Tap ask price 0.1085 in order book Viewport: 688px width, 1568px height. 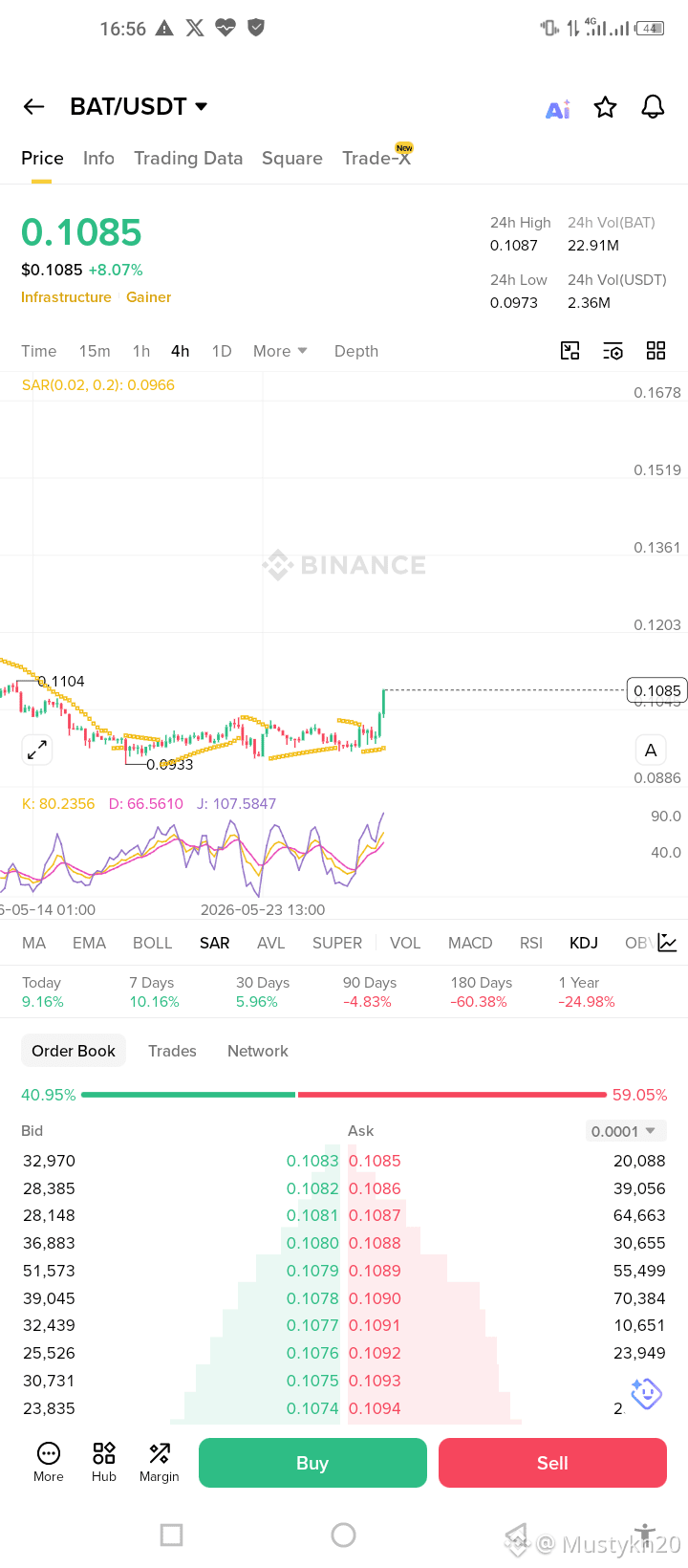pyautogui.click(x=375, y=1161)
